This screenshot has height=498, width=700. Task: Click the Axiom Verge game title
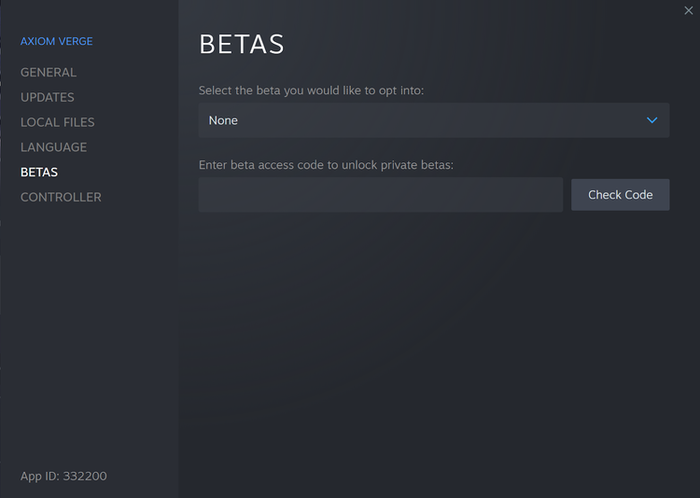56,42
